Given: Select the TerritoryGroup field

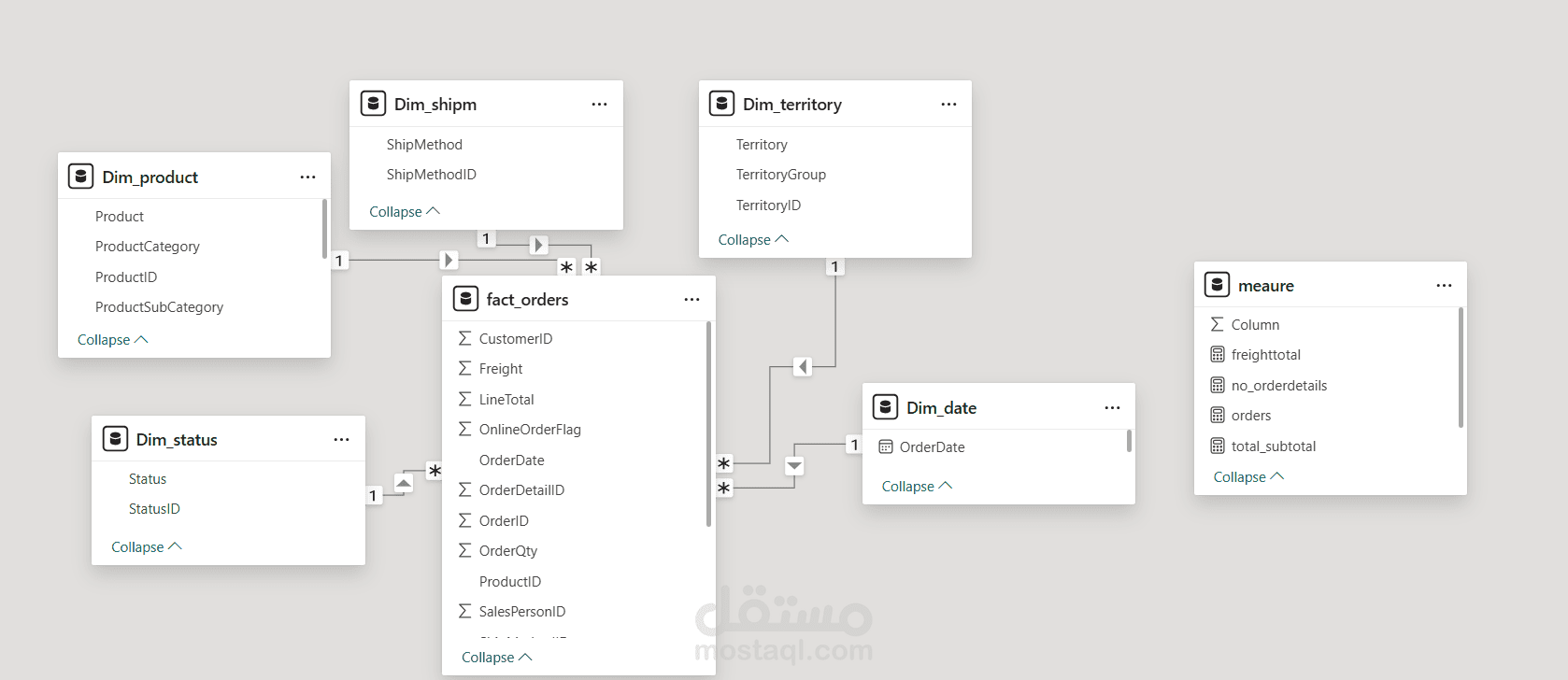Looking at the screenshot, I should pos(780,175).
